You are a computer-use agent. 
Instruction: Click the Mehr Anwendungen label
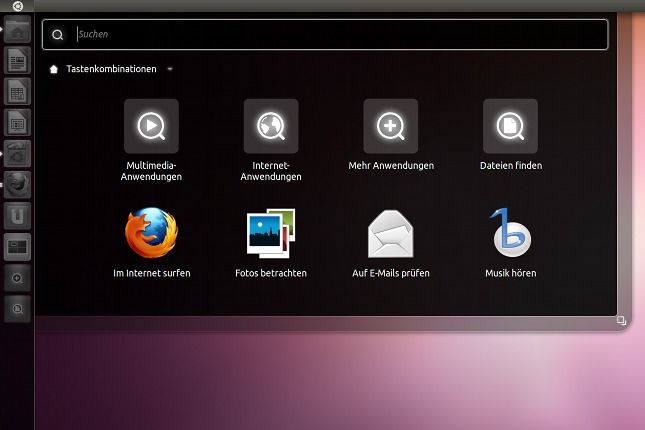tap(391, 166)
